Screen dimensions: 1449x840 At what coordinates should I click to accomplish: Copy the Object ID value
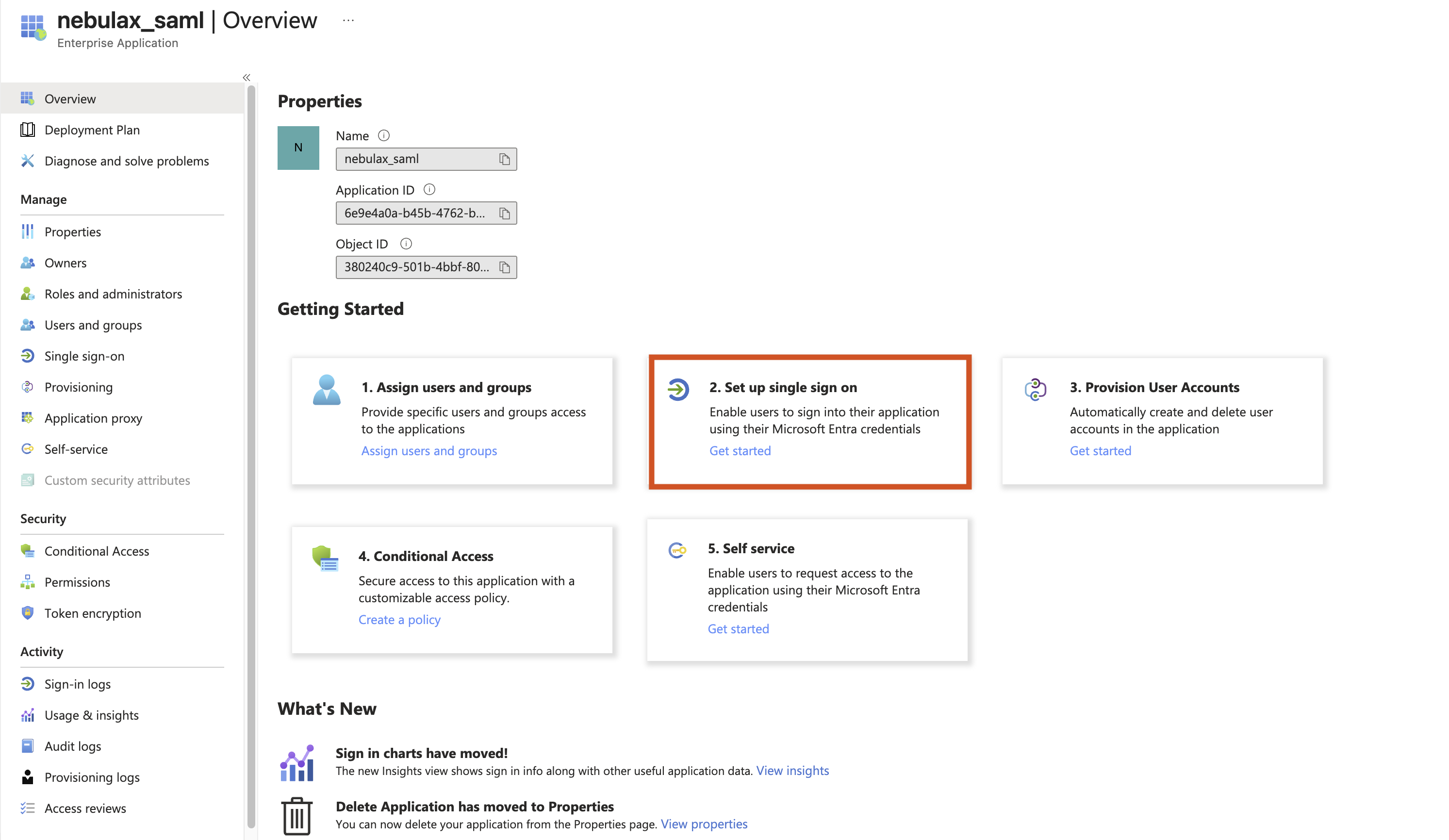504,267
